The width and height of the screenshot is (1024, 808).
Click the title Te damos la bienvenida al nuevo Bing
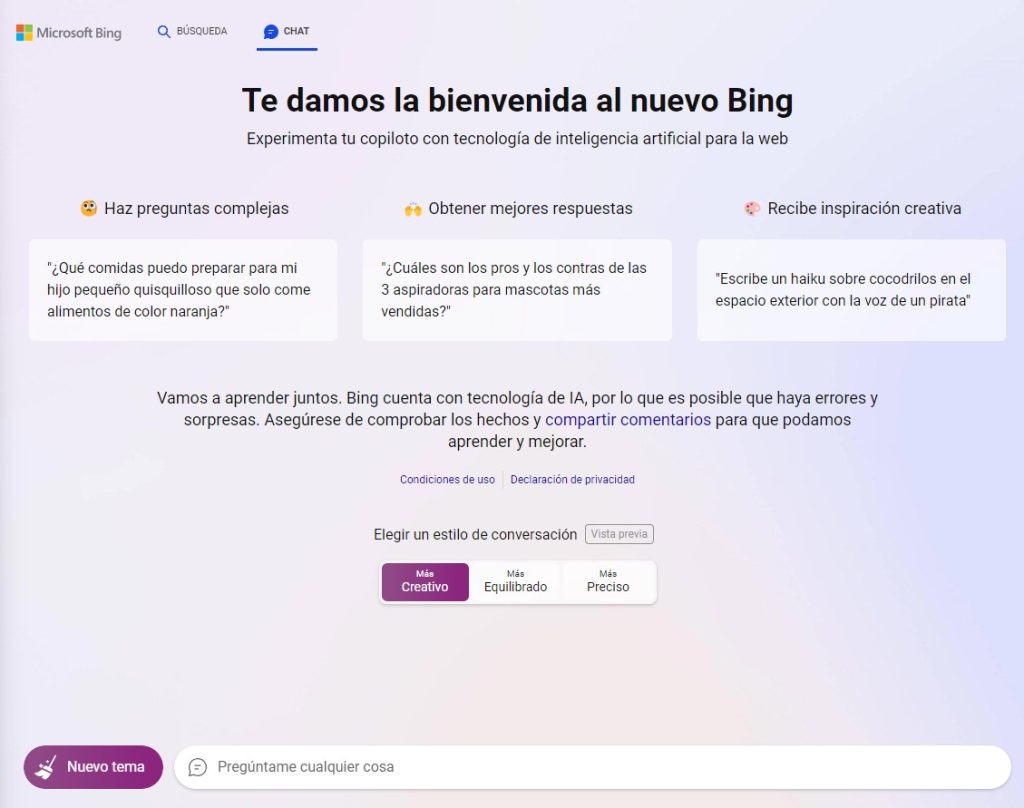517,101
